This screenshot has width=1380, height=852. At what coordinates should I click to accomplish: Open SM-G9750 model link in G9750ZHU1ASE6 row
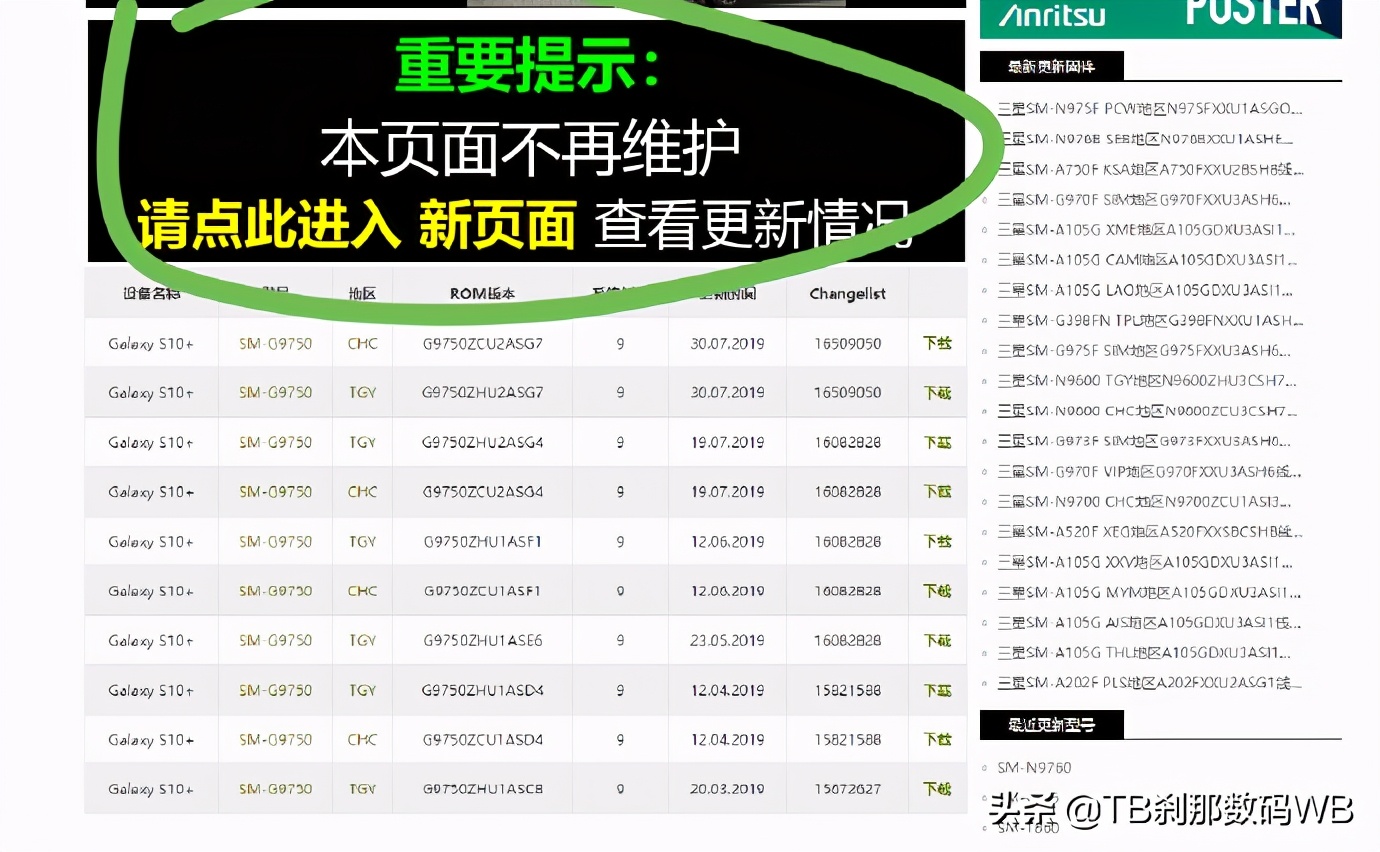[x=275, y=640]
